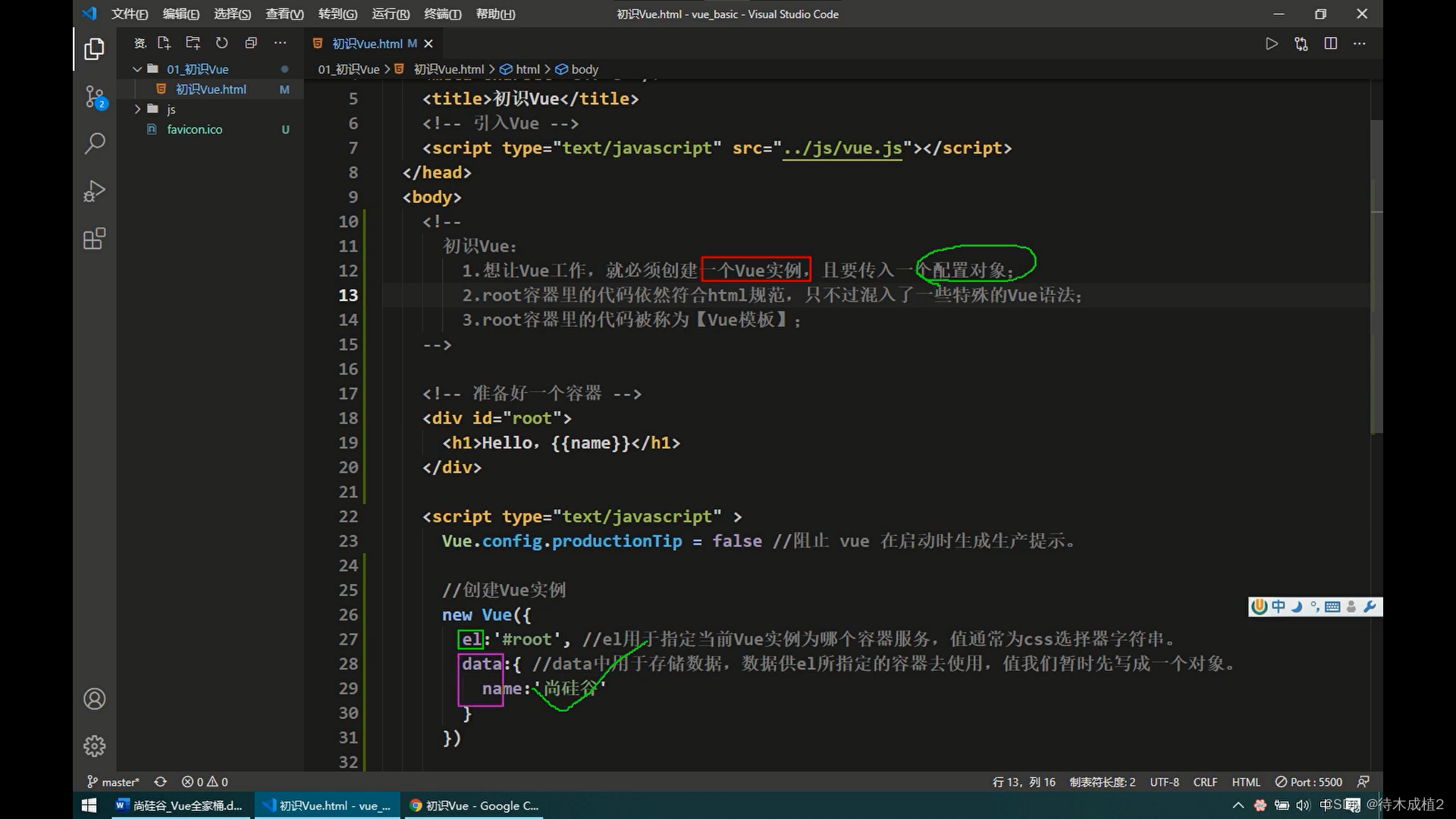Click 初识Vue.html in the breadcrumb
Image resolution: width=1456 pixels, height=819 pixels.
(x=449, y=69)
